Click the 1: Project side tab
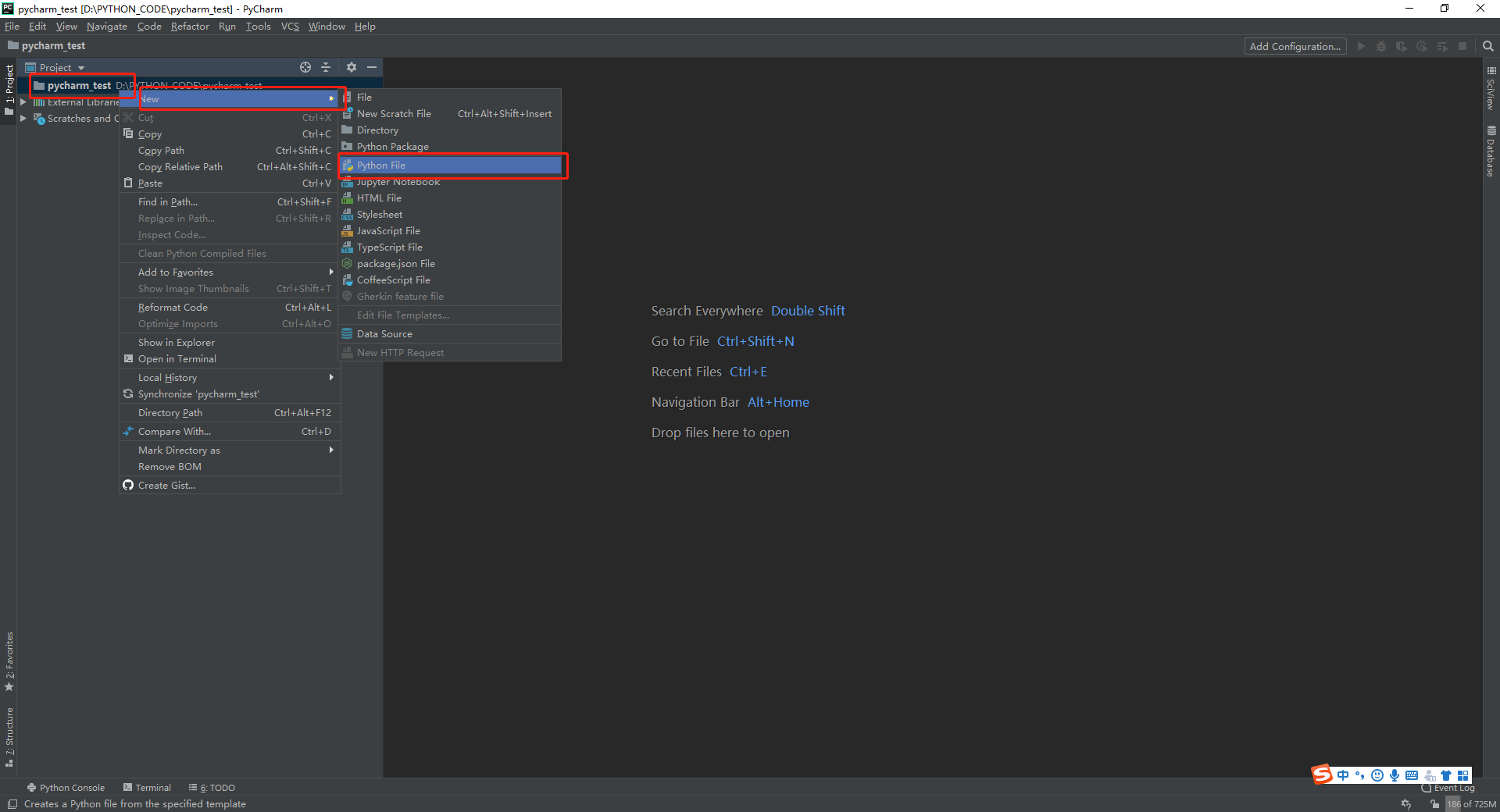Viewport: 1500px width, 812px height. (x=9, y=90)
